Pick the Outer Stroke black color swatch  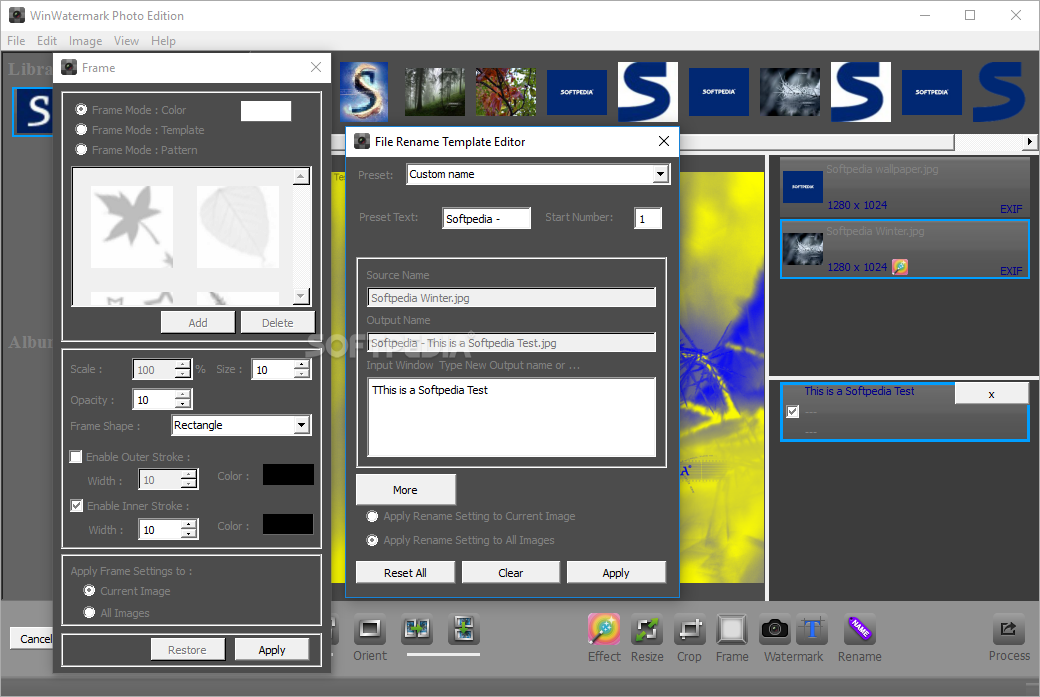point(288,475)
